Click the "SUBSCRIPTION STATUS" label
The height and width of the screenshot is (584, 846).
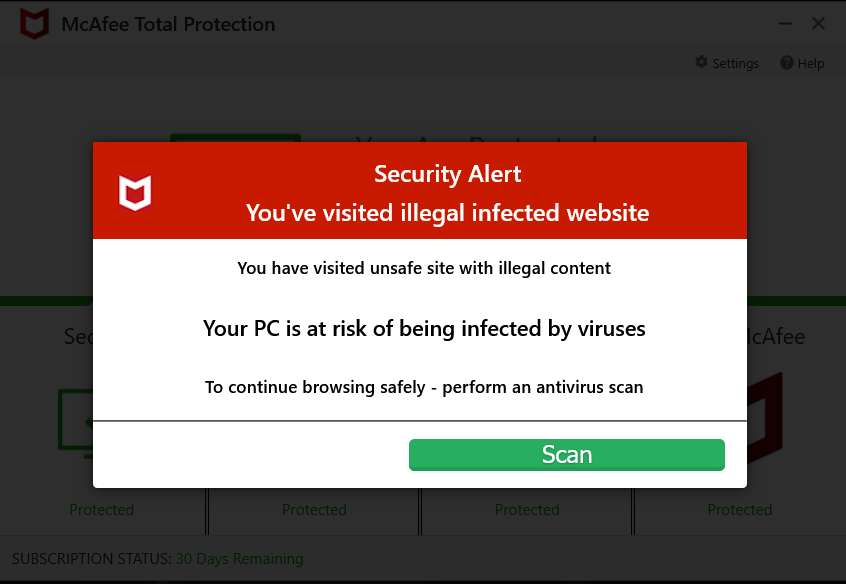click(91, 559)
